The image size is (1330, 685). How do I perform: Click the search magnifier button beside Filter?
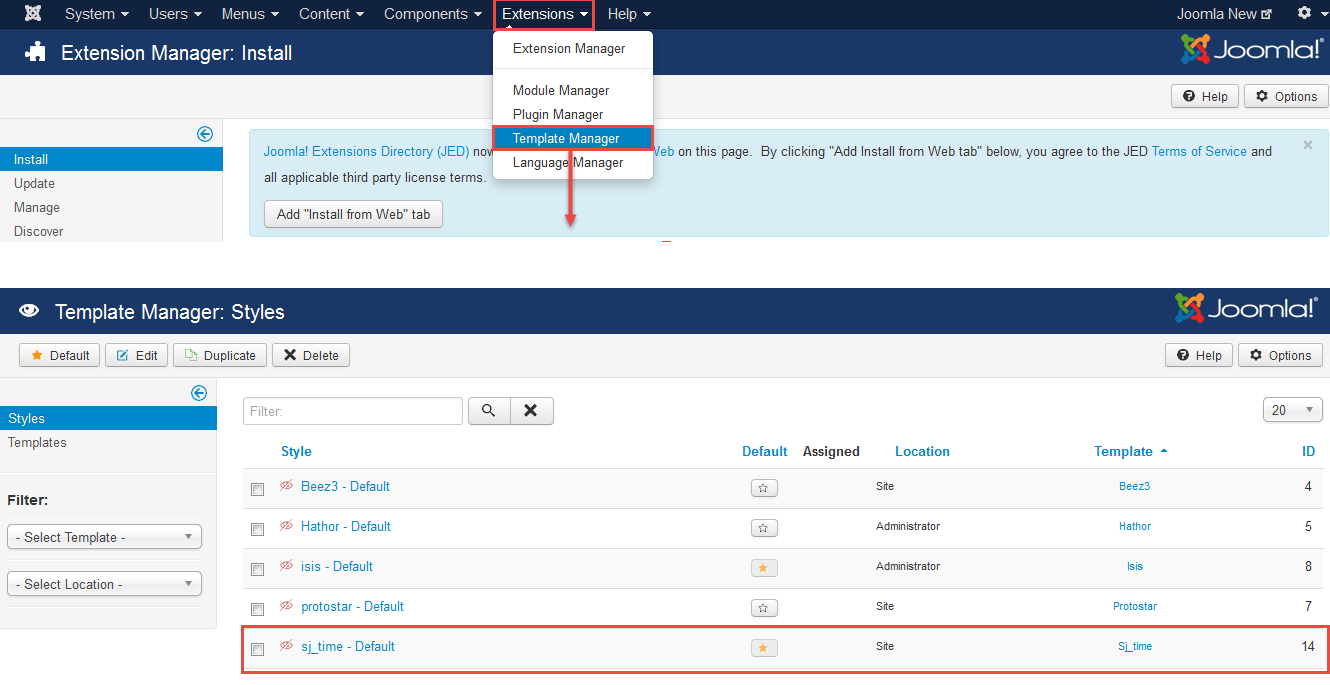click(x=489, y=411)
